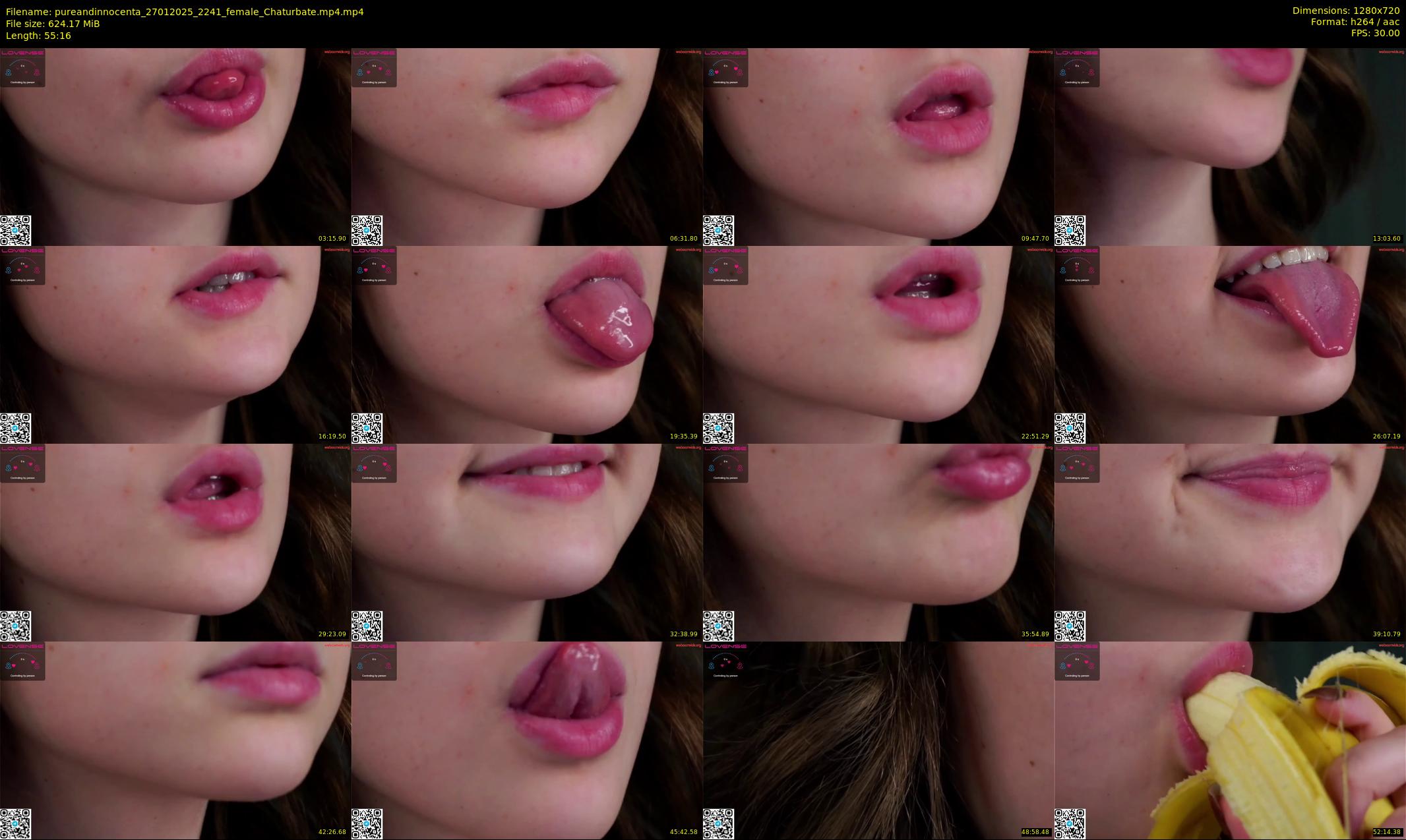
Task: Click the Lovense widget in the 06:31.80 frame
Action: click(x=374, y=68)
